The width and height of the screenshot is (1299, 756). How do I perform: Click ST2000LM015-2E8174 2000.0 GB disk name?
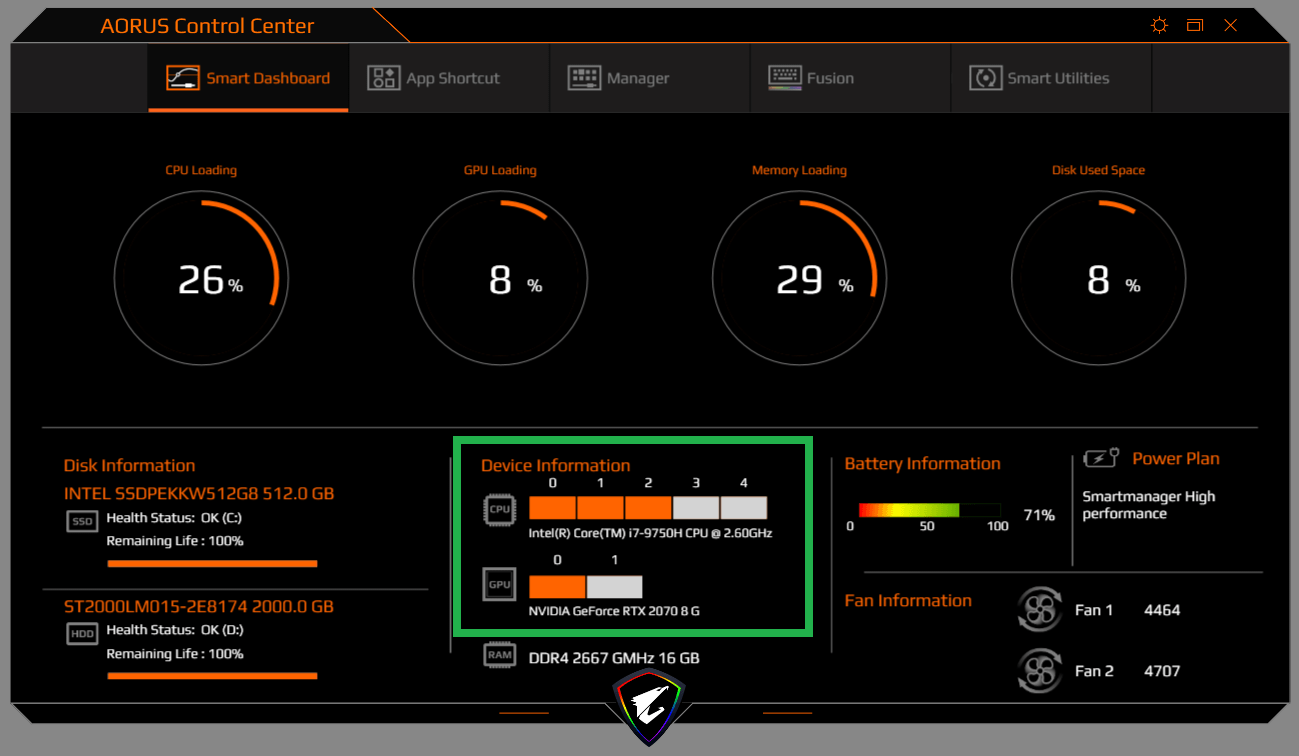[x=199, y=606]
